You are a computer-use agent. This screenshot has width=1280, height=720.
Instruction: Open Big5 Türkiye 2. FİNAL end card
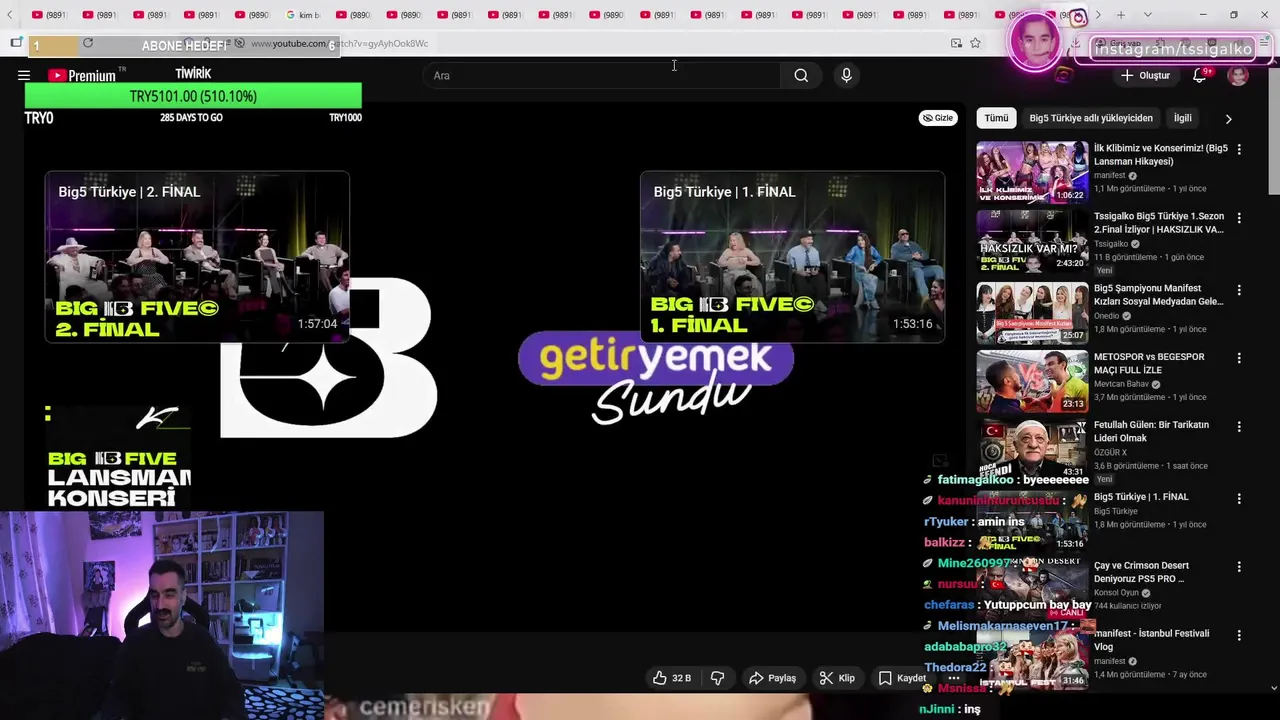click(x=197, y=257)
